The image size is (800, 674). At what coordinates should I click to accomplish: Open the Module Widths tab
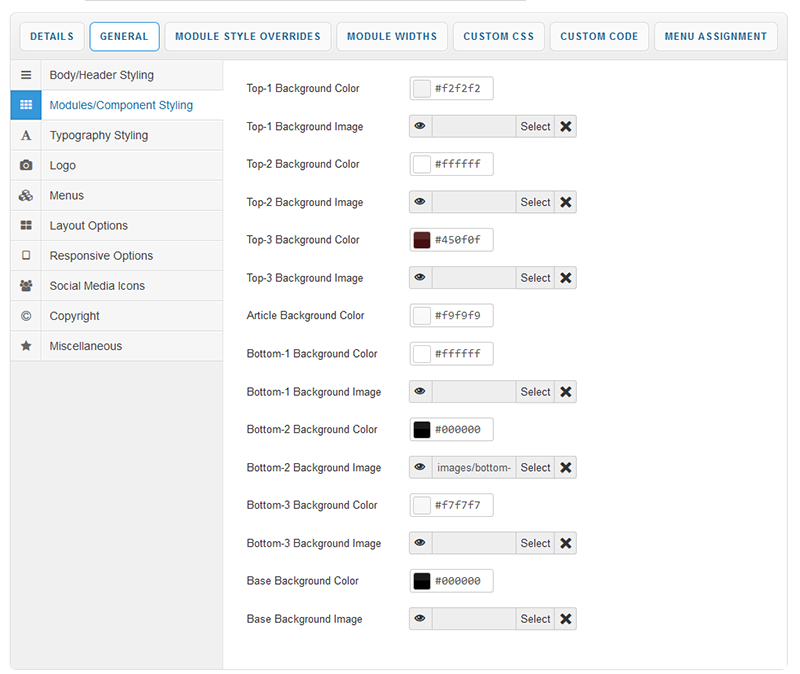(392, 36)
